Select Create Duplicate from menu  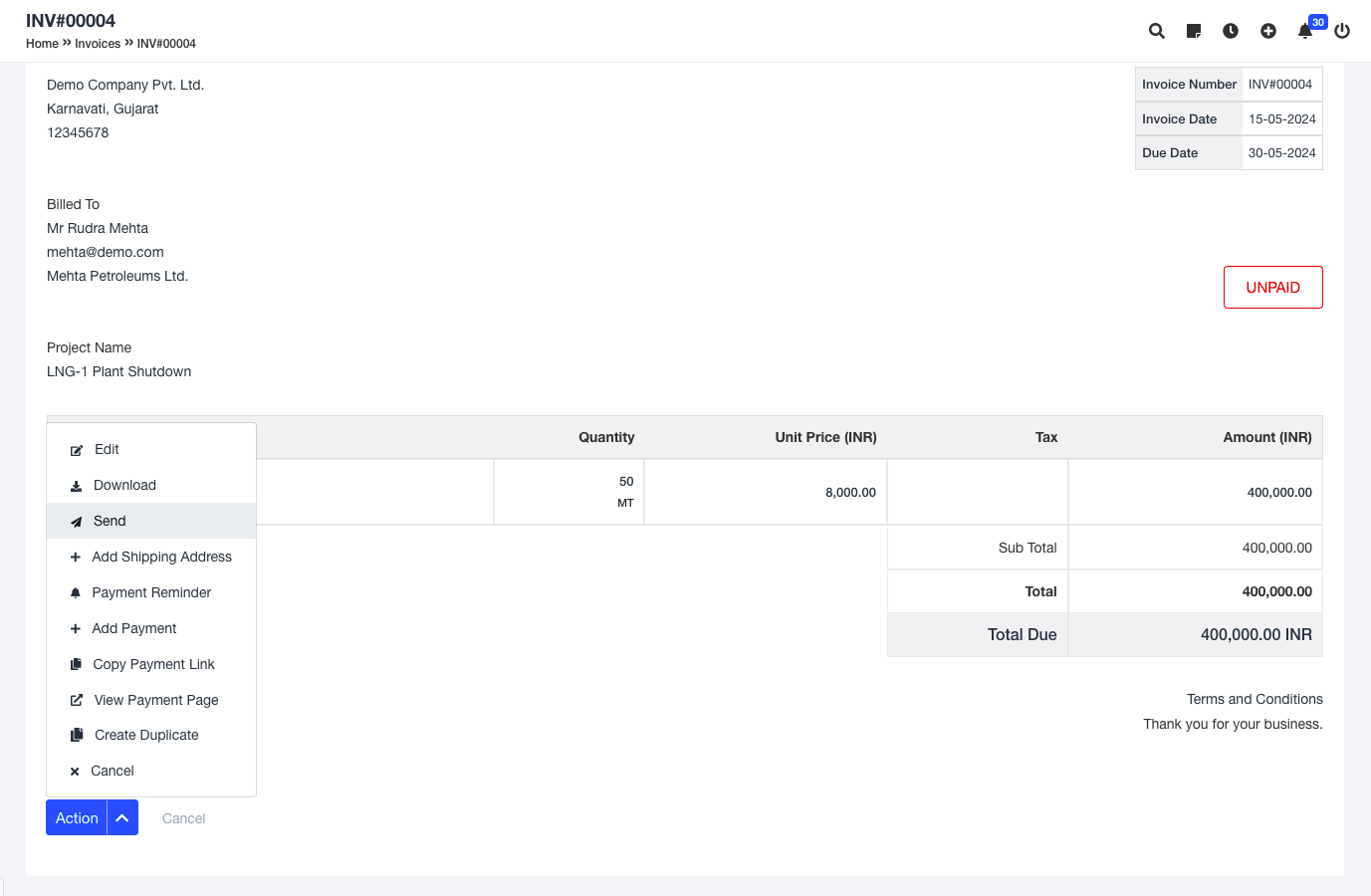tap(146, 736)
